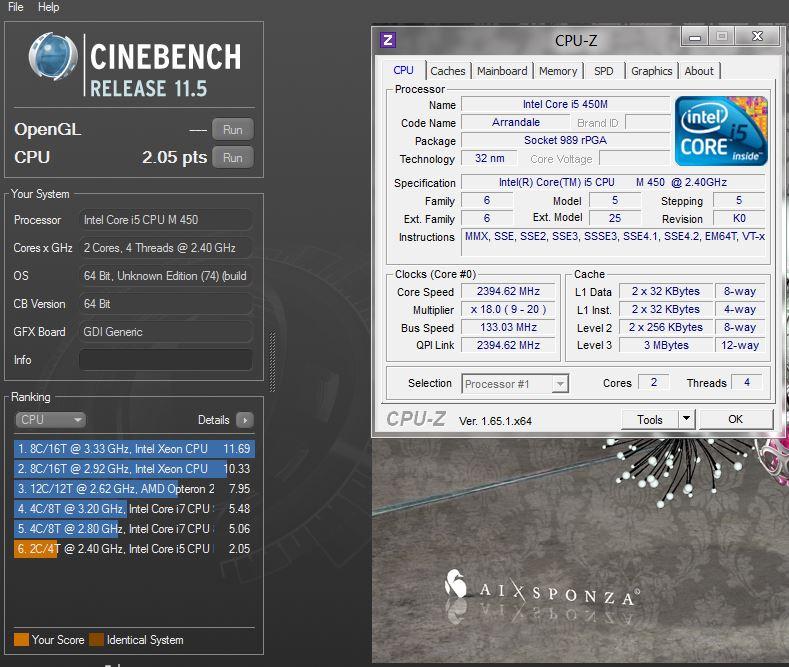
Task: Open the Tools dropdown arrow
Action: [x=686, y=419]
